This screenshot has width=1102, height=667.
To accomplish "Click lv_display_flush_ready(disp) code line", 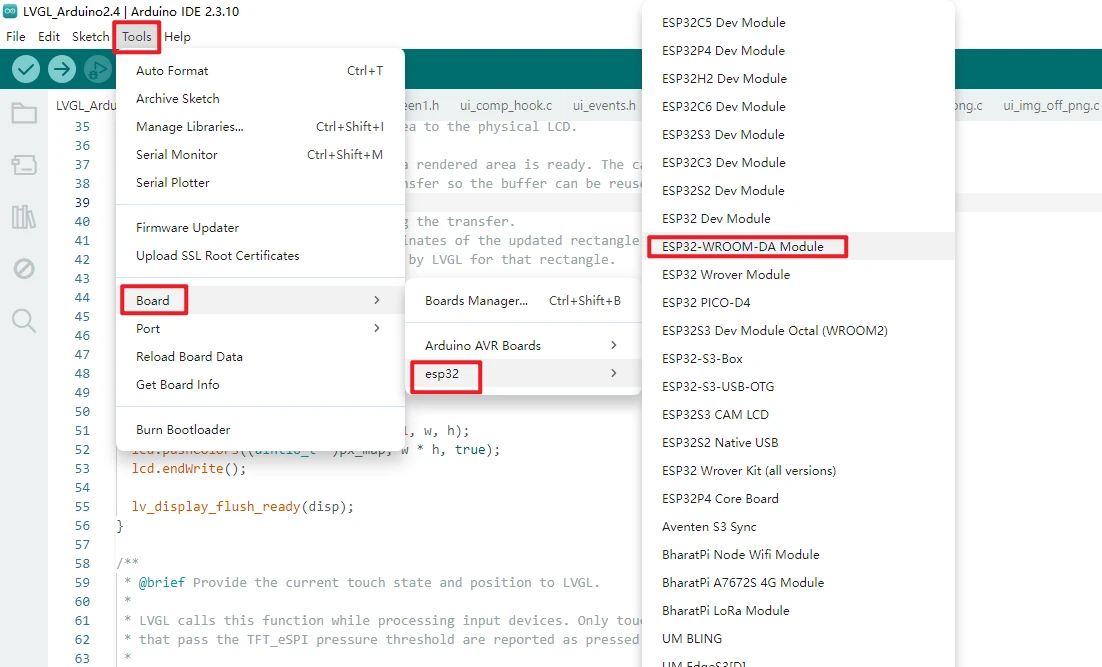I will [242, 507].
